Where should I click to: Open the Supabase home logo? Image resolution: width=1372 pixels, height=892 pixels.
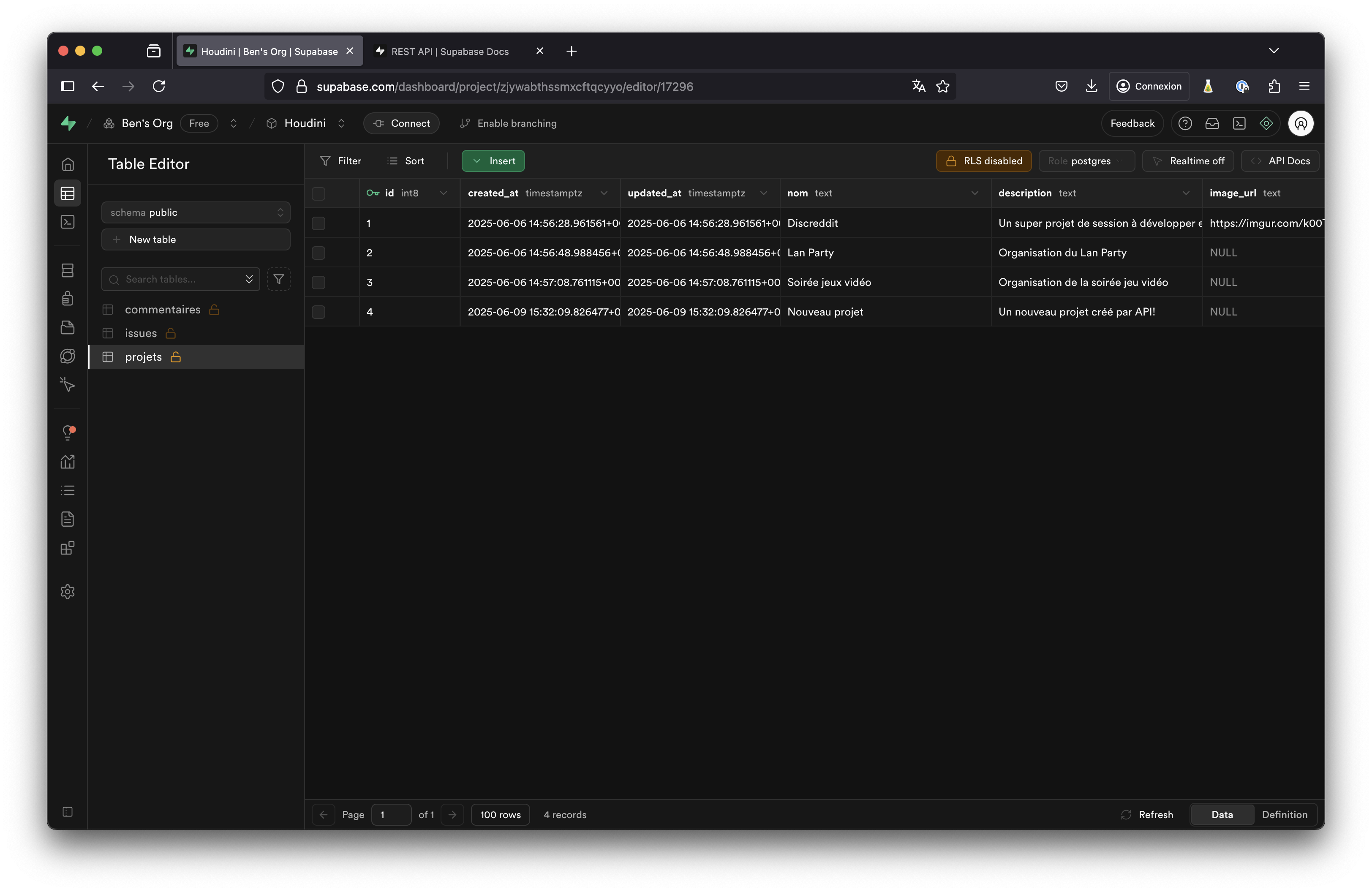[x=68, y=123]
